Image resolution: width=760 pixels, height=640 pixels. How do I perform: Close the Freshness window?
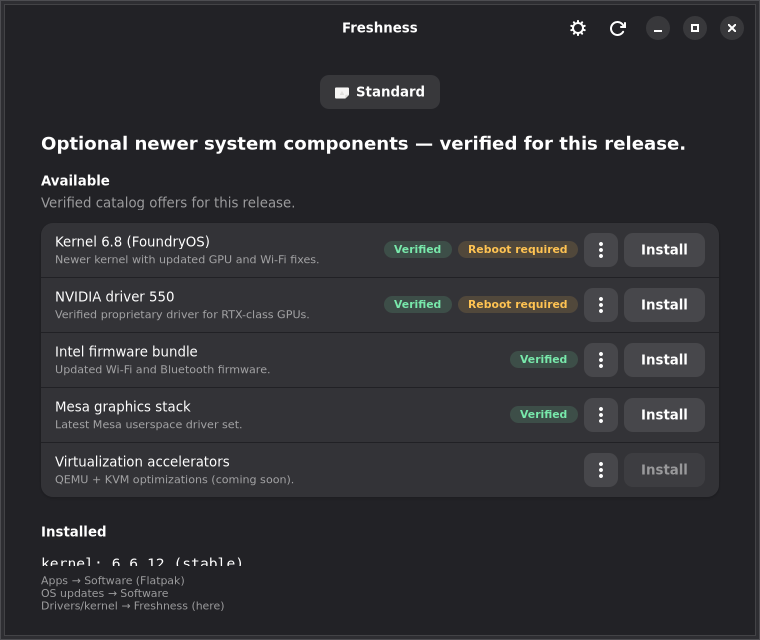tap(732, 28)
